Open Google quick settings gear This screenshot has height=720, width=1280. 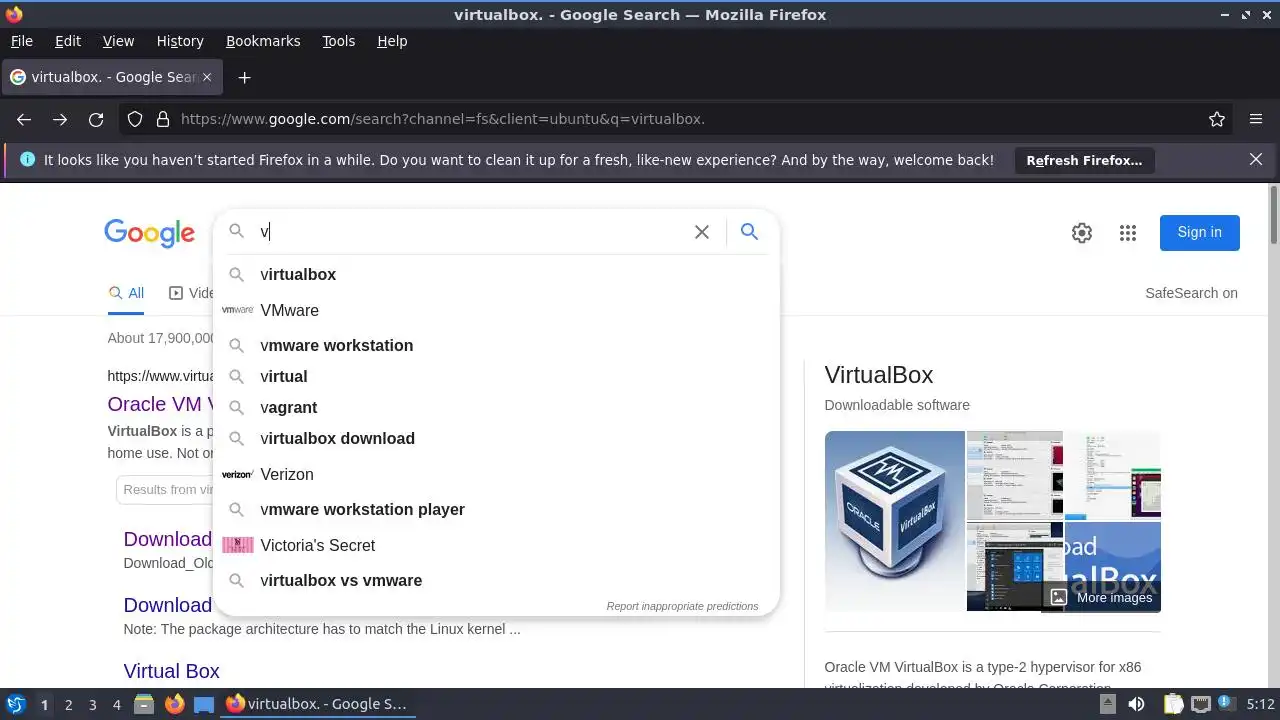click(1082, 233)
